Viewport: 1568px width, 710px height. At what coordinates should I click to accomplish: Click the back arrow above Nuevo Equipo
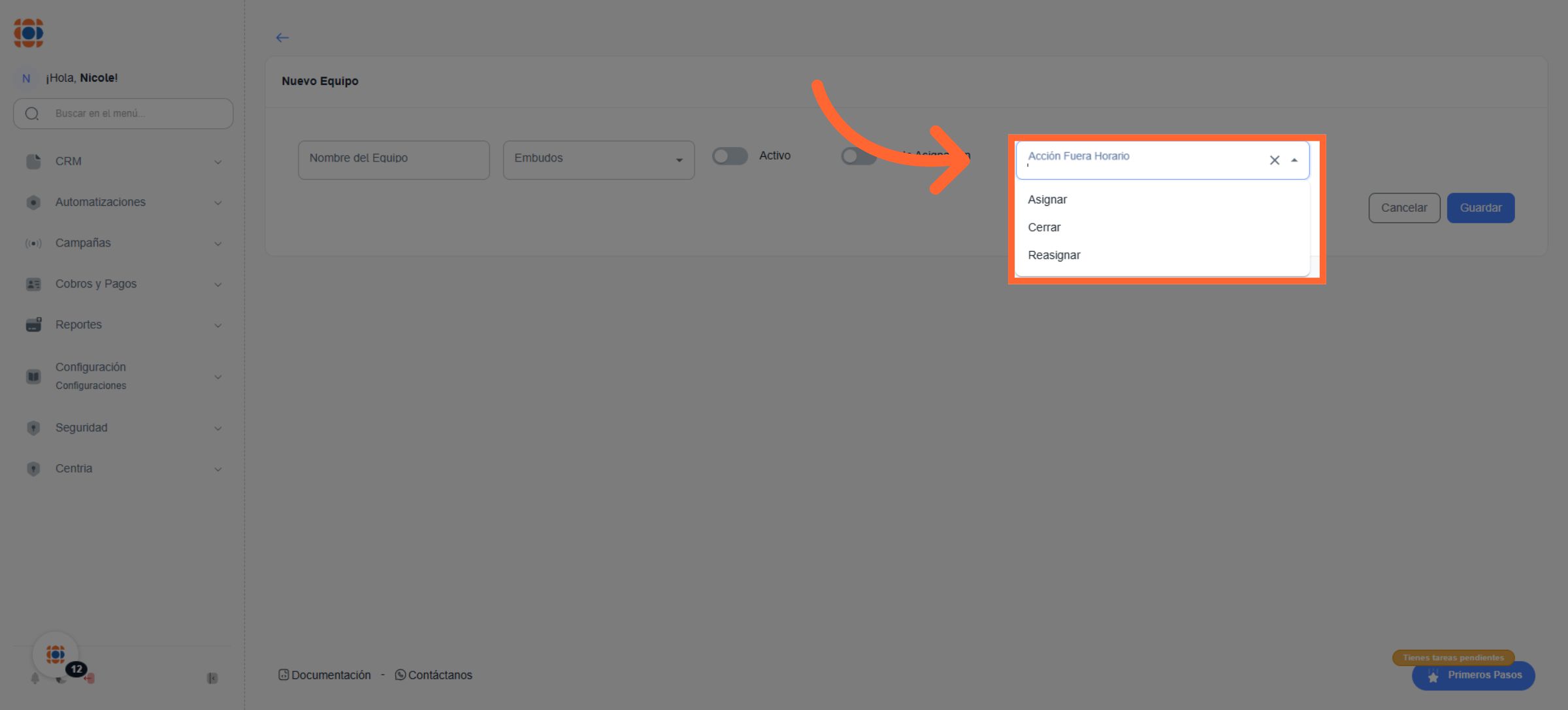tap(282, 38)
